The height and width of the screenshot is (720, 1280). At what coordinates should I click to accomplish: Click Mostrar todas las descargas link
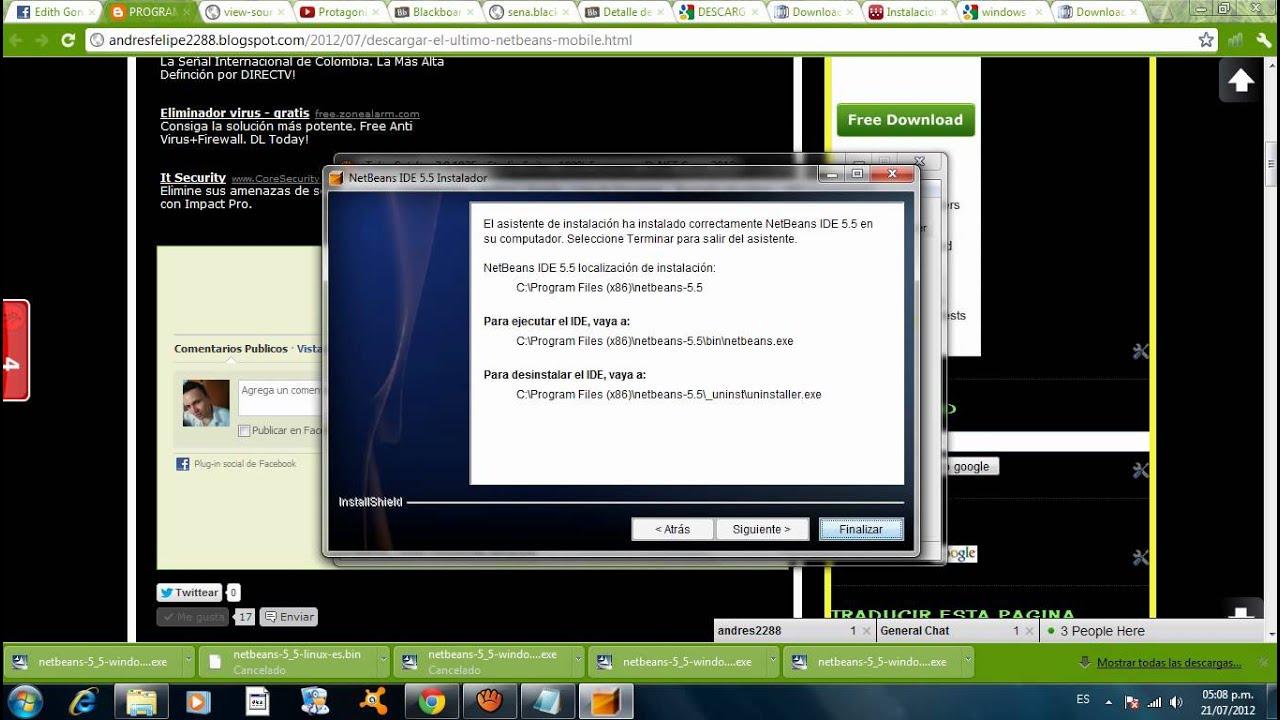(1169, 663)
